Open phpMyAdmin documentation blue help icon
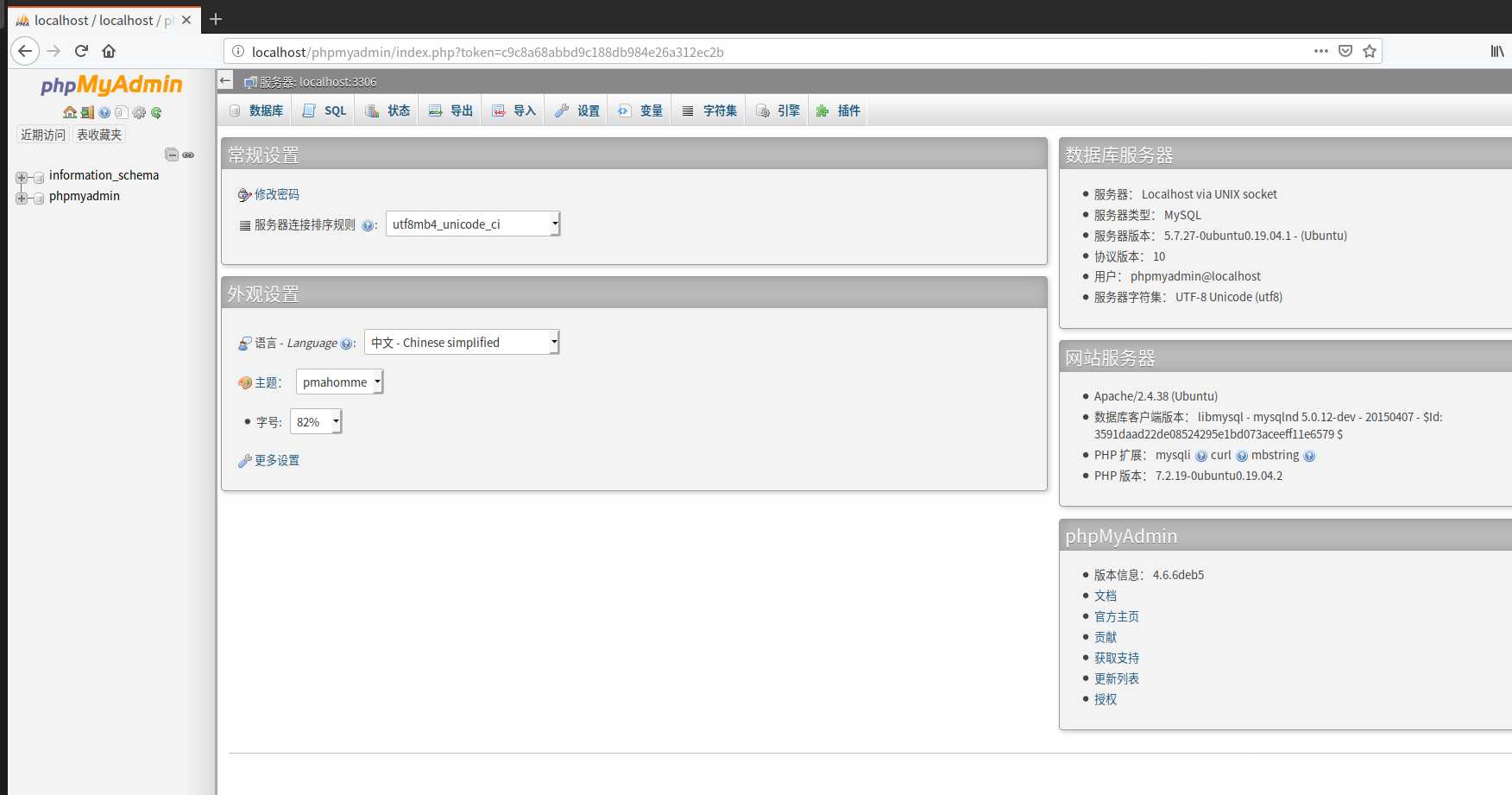 (x=104, y=112)
